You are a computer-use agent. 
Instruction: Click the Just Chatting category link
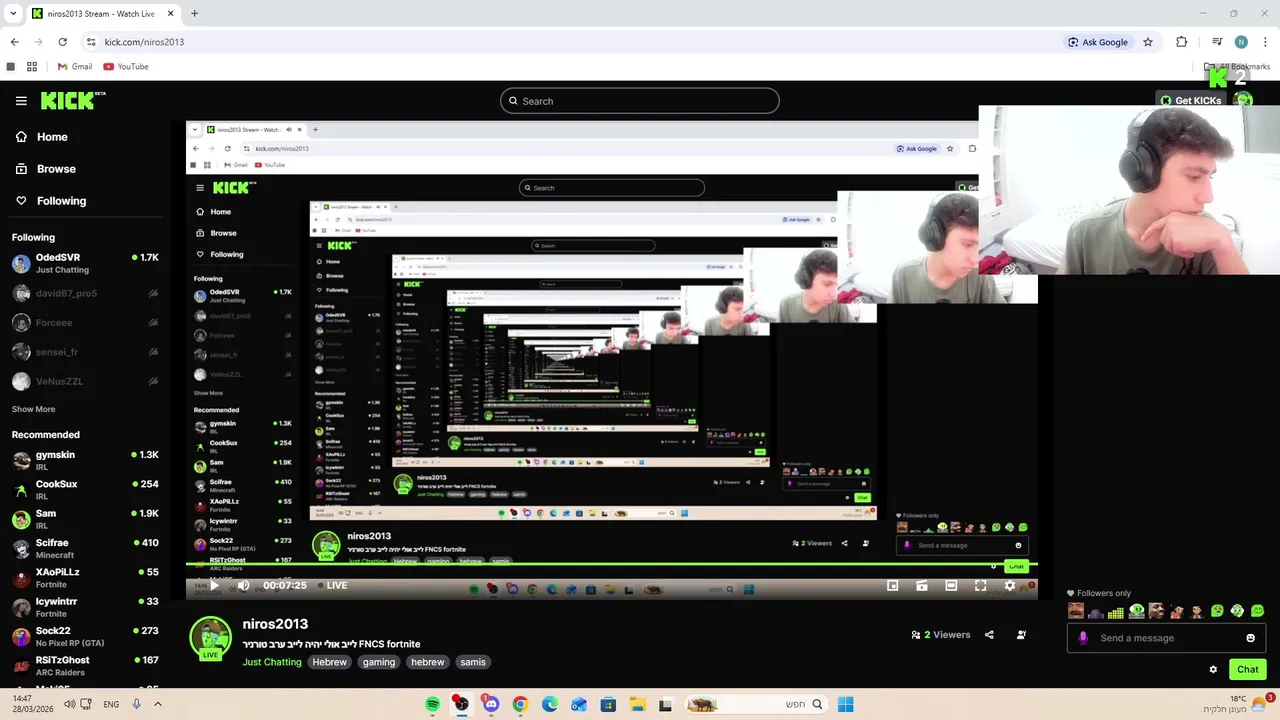click(271, 662)
